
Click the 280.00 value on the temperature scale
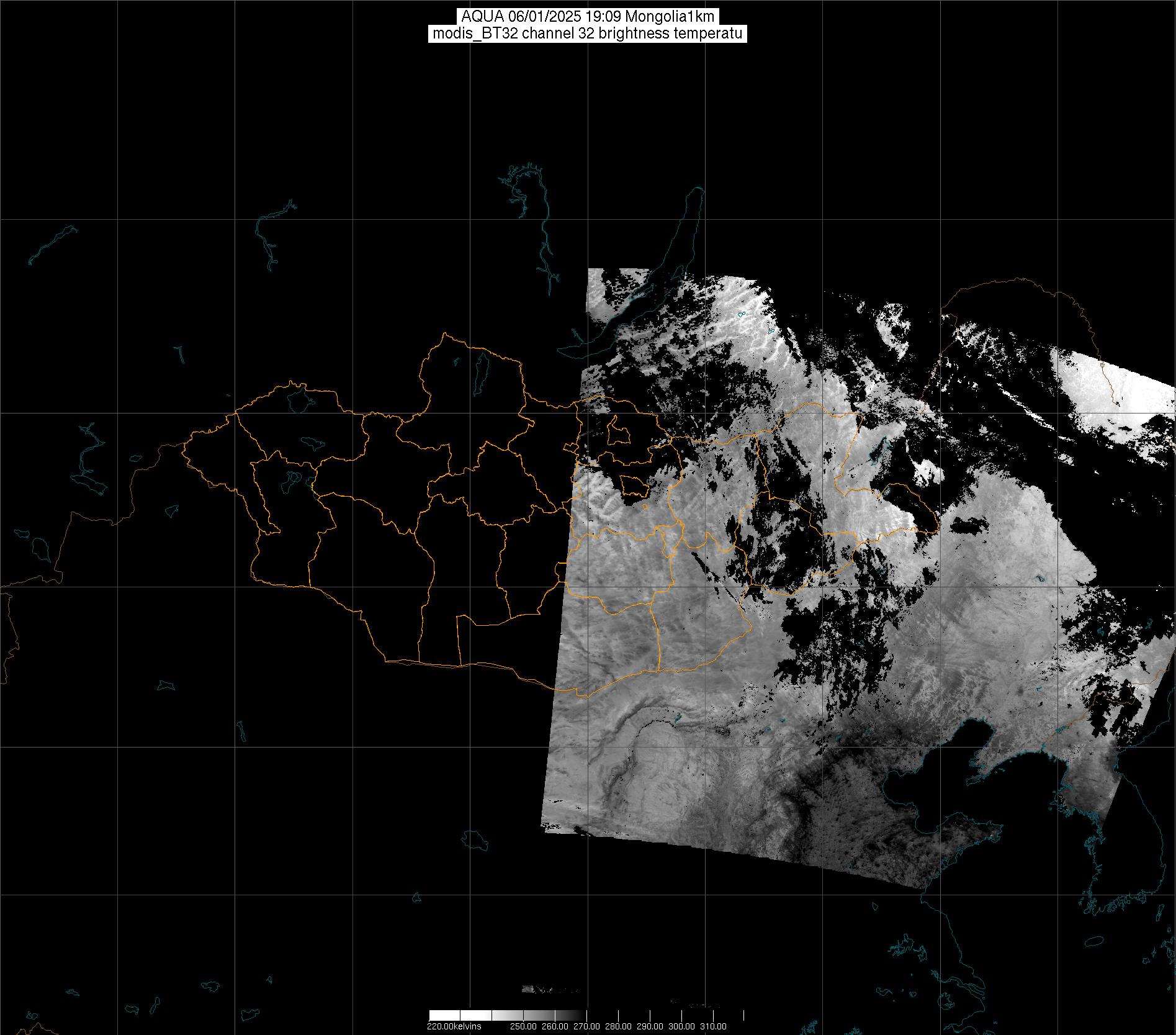tap(618, 1026)
